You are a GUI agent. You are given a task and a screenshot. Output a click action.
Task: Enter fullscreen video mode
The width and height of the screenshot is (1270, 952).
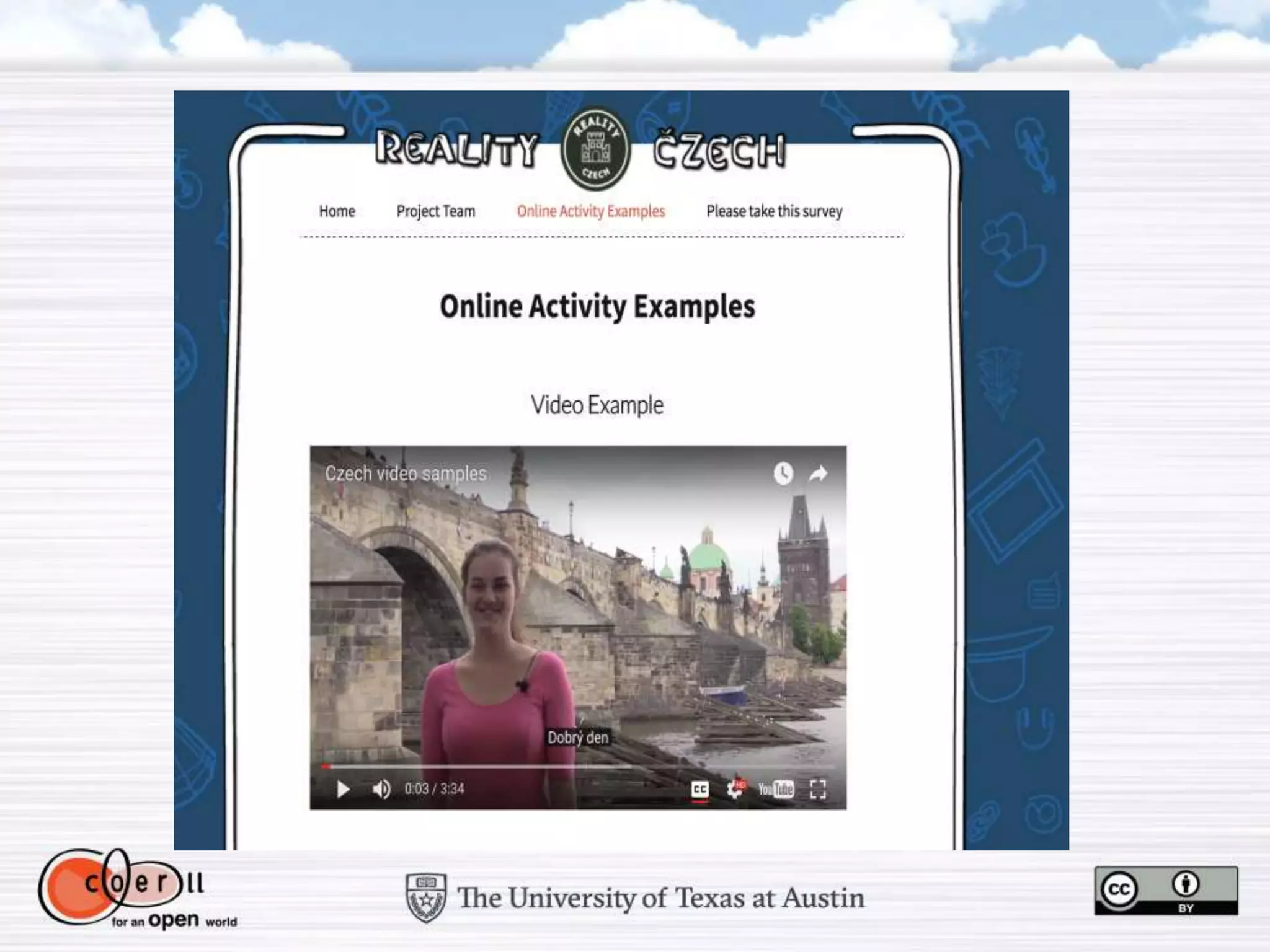pyautogui.click(x=818, y=789)
